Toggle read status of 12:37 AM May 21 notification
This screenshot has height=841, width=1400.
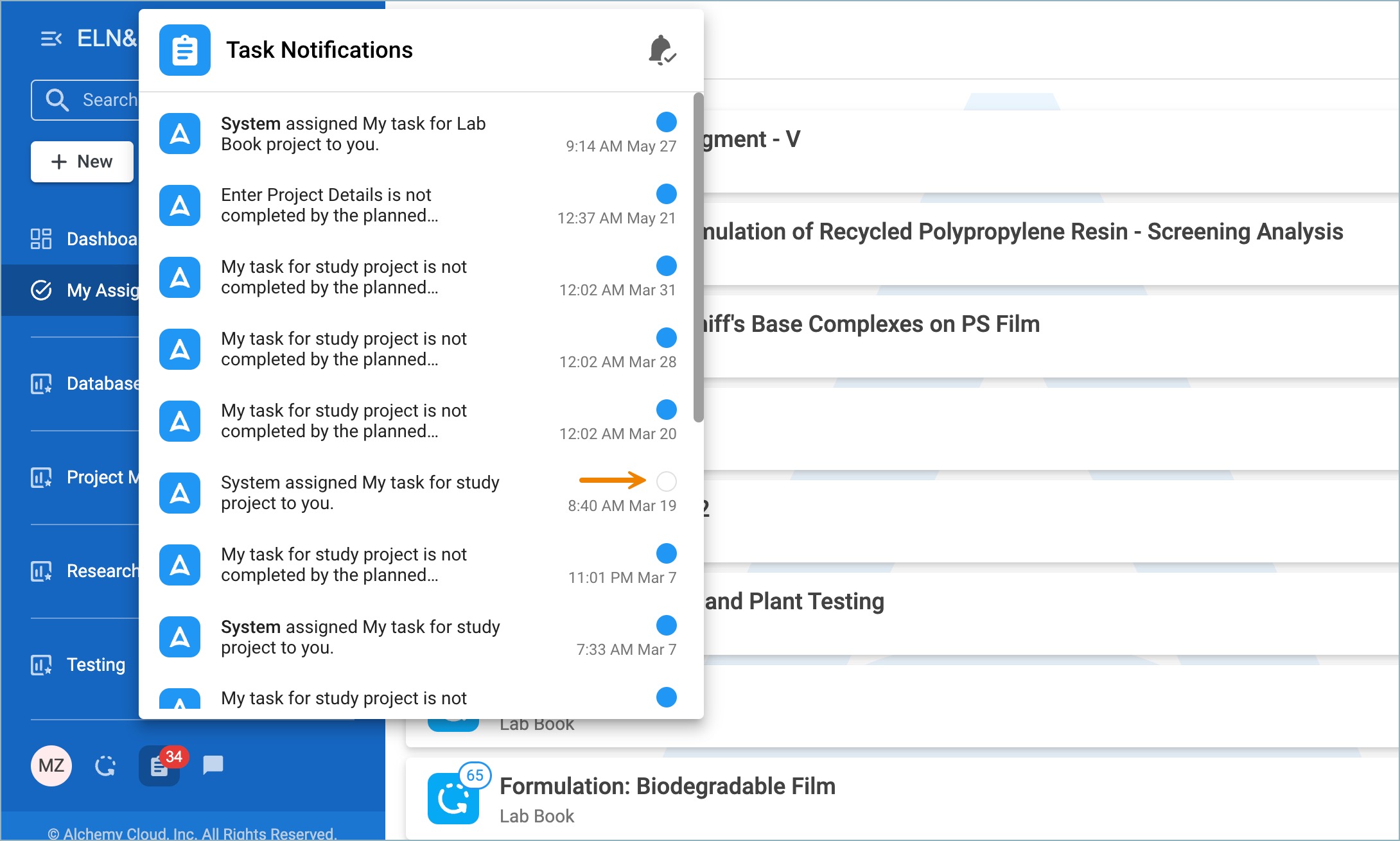pos(667,194)
